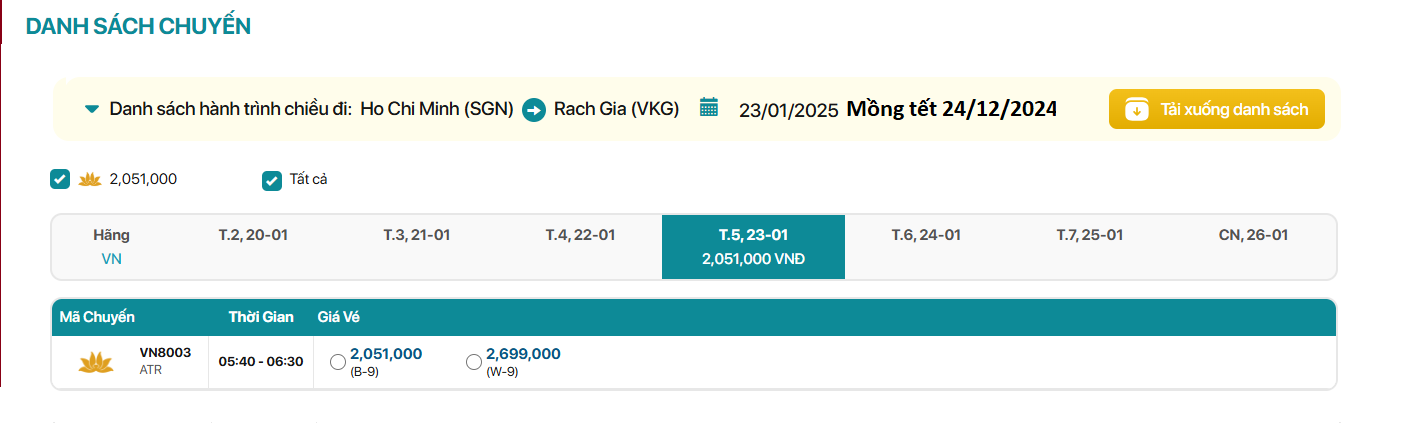This screenshot has width=1420, height=423.
Task: Click the "Tải xuống danh sách" button
Action: pyautogui.click(x=1216, y=110)
